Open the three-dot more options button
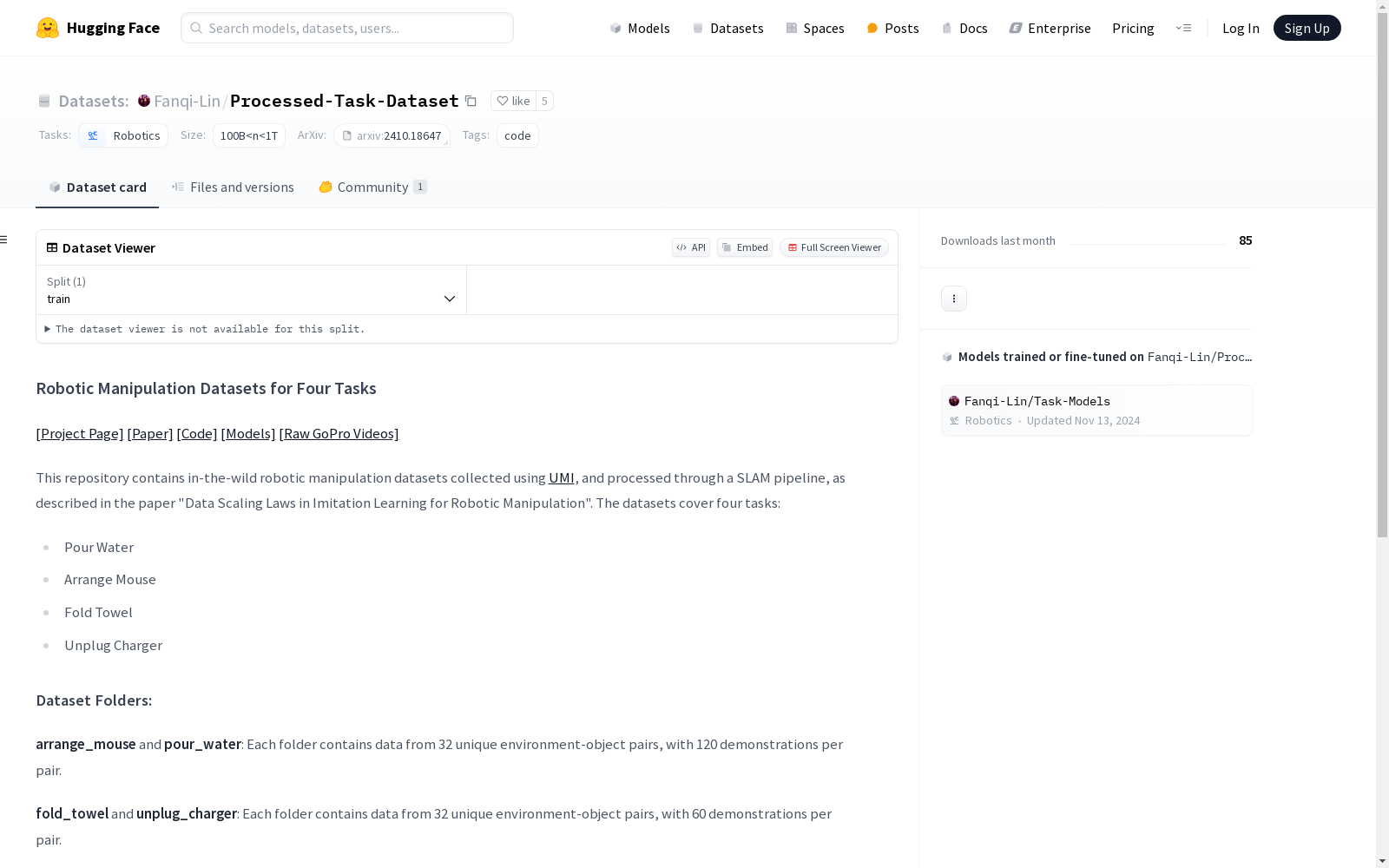This screenshot has height=868, width=1389. 954,299
